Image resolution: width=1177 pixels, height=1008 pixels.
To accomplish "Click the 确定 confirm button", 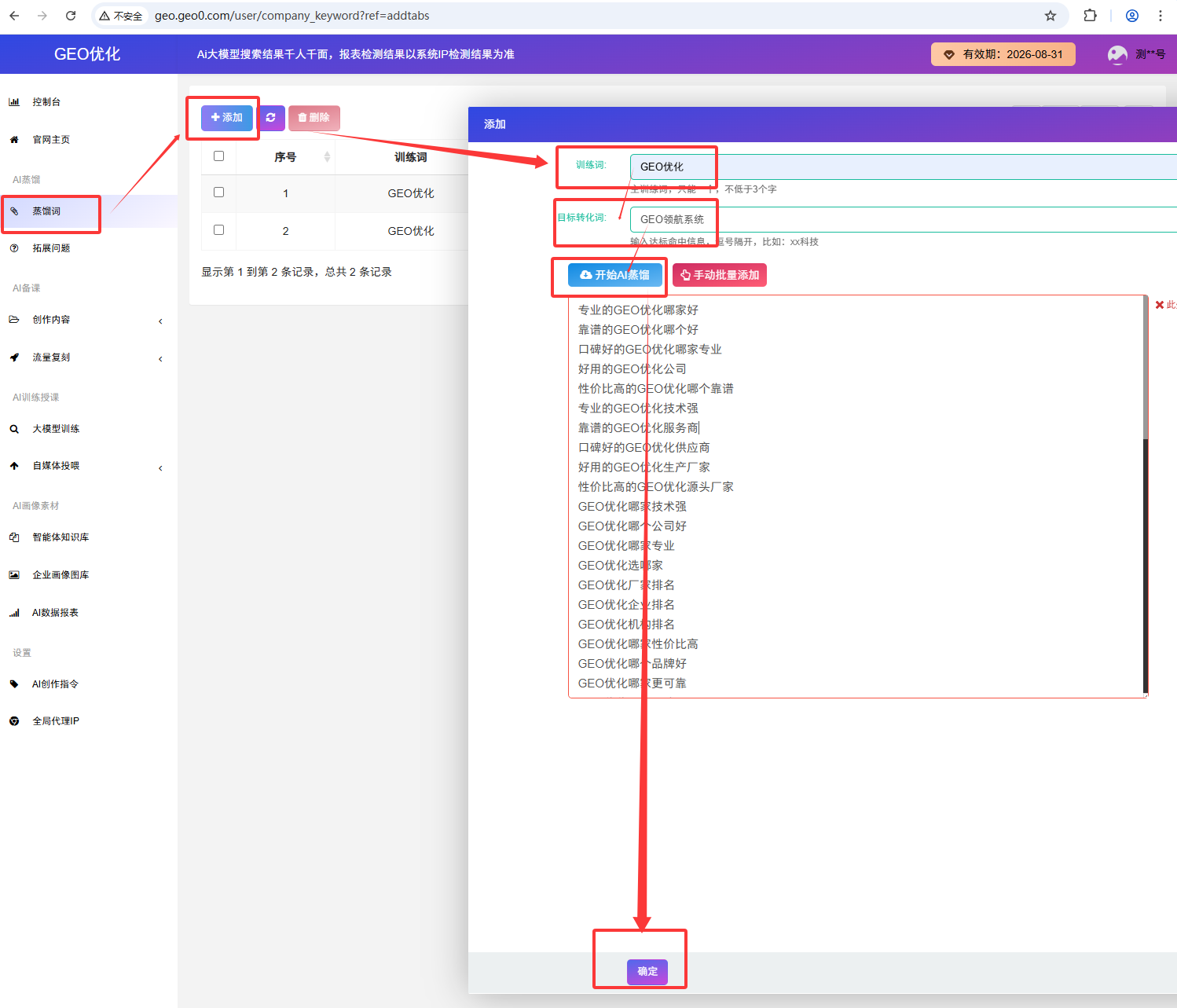I will pyautogui.click(x=647, y=972).
